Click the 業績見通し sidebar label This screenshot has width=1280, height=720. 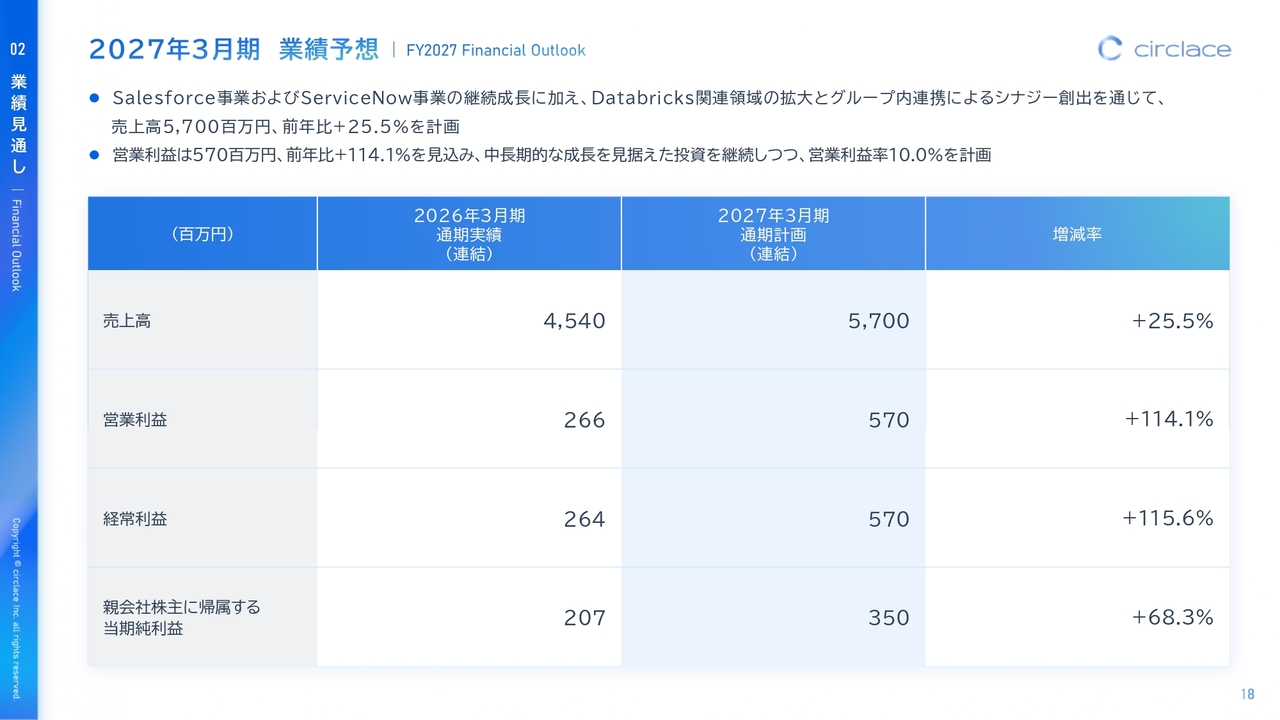(18, 125)
